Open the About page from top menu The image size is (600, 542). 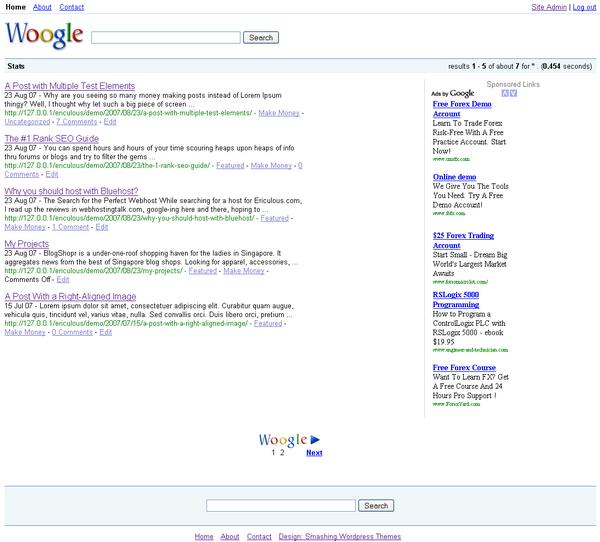click(x=42, y=7)
